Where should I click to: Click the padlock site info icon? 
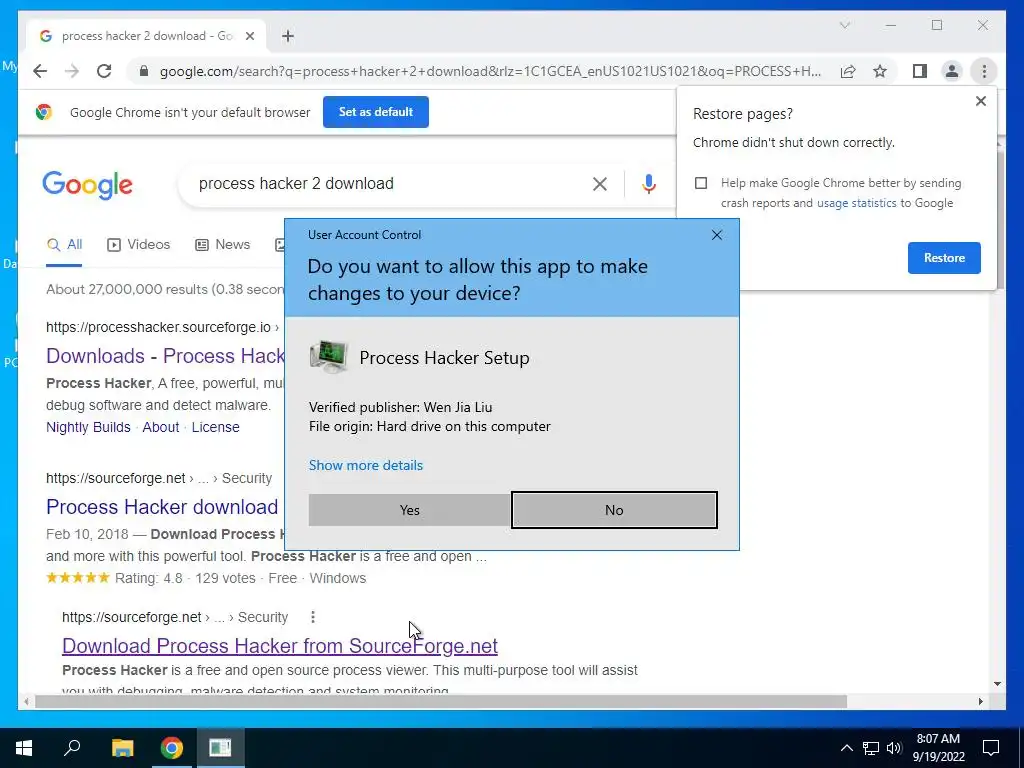pyautogui.click(x=144, y=71)
